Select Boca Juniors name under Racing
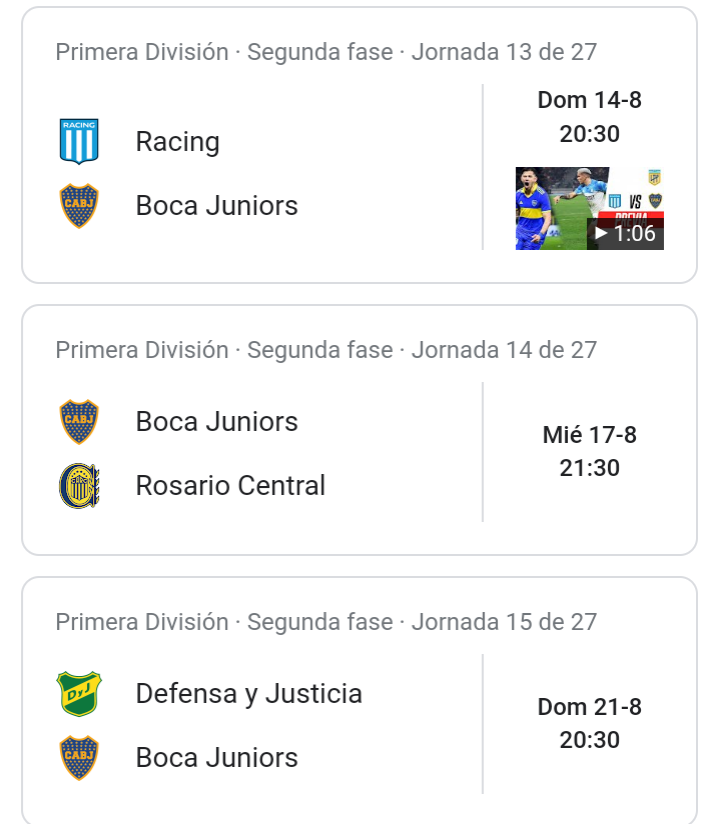Viewport: 719px width, 824px height. (217, 205)
